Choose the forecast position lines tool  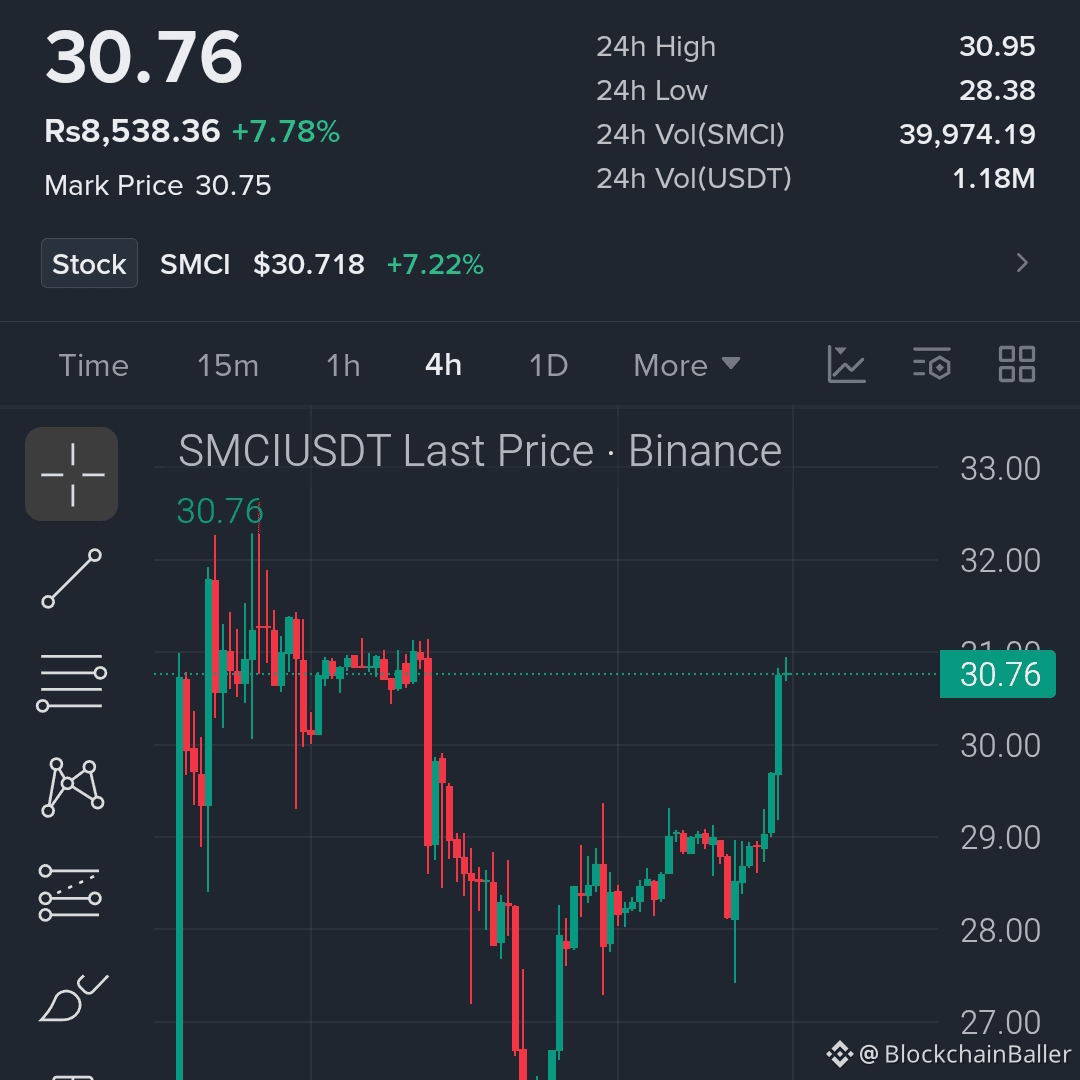pos(70,893)
